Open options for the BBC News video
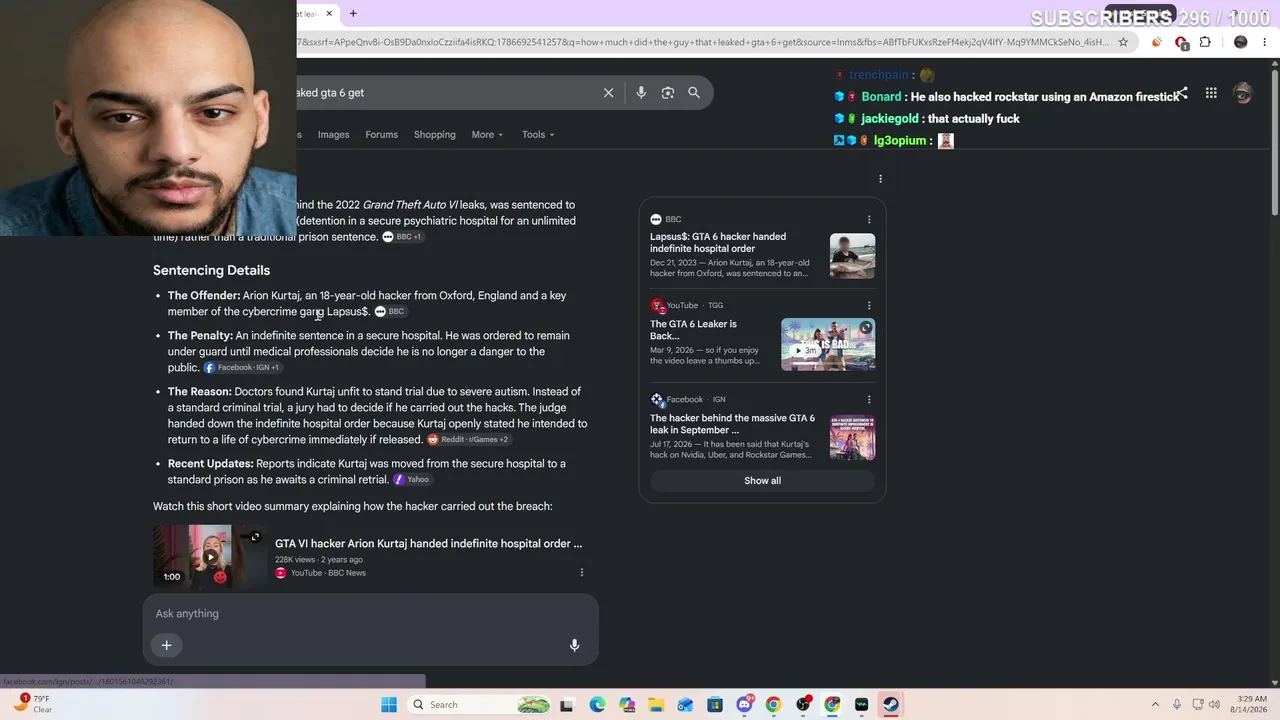 point(581,573)
